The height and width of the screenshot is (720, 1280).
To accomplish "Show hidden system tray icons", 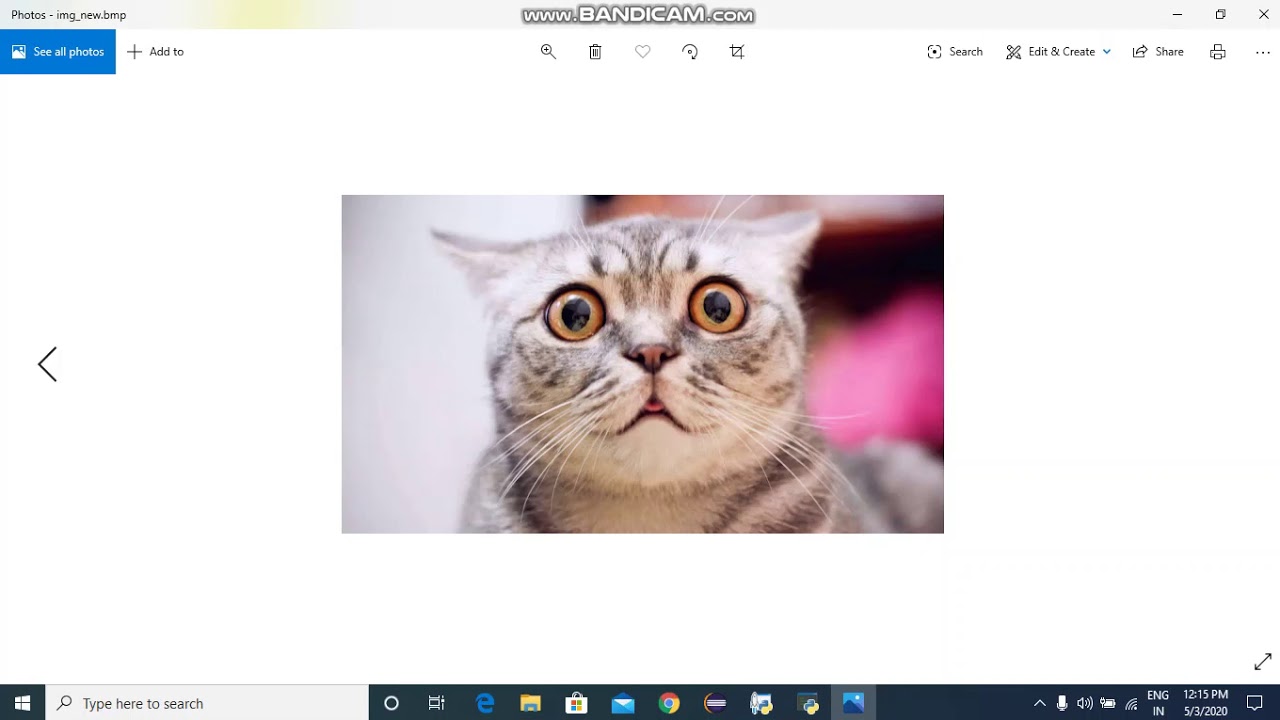I will pyautogui.click(x=1039, y=703).
